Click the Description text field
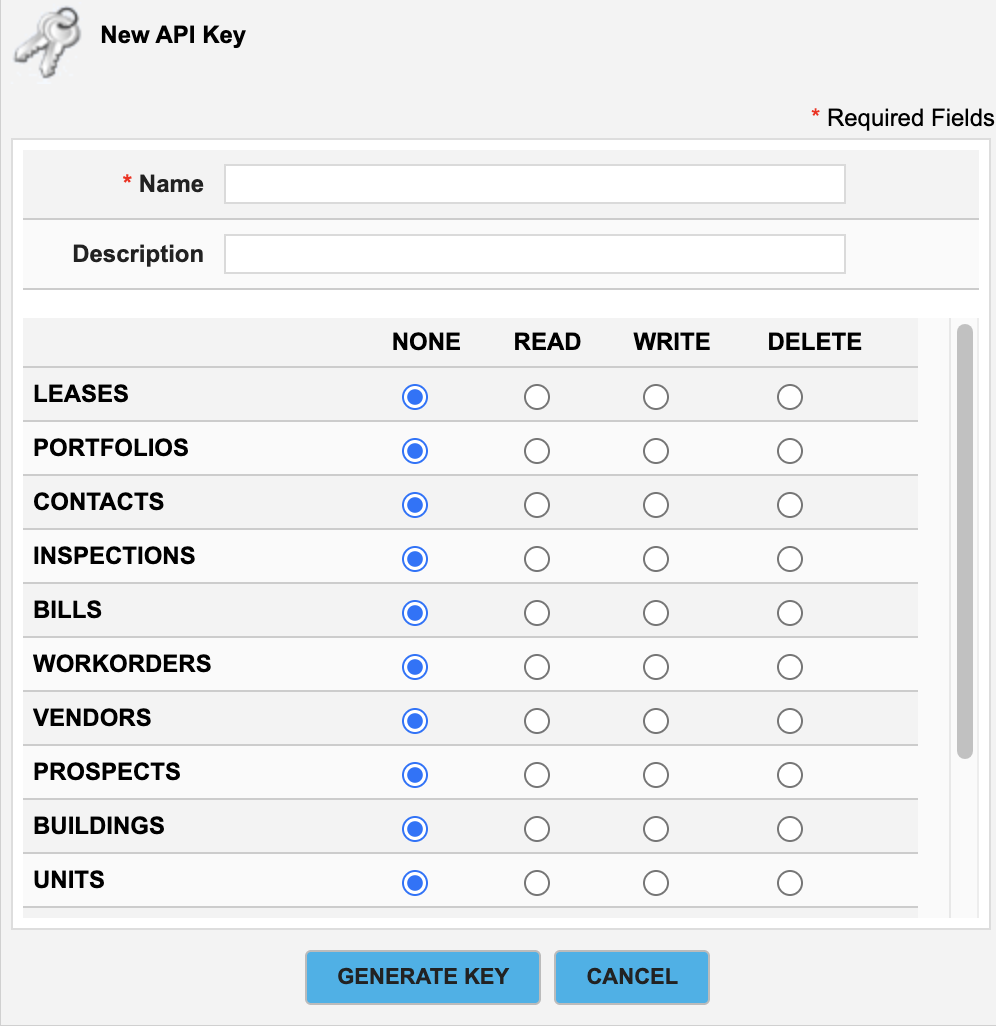 click(x=534, y=254)
